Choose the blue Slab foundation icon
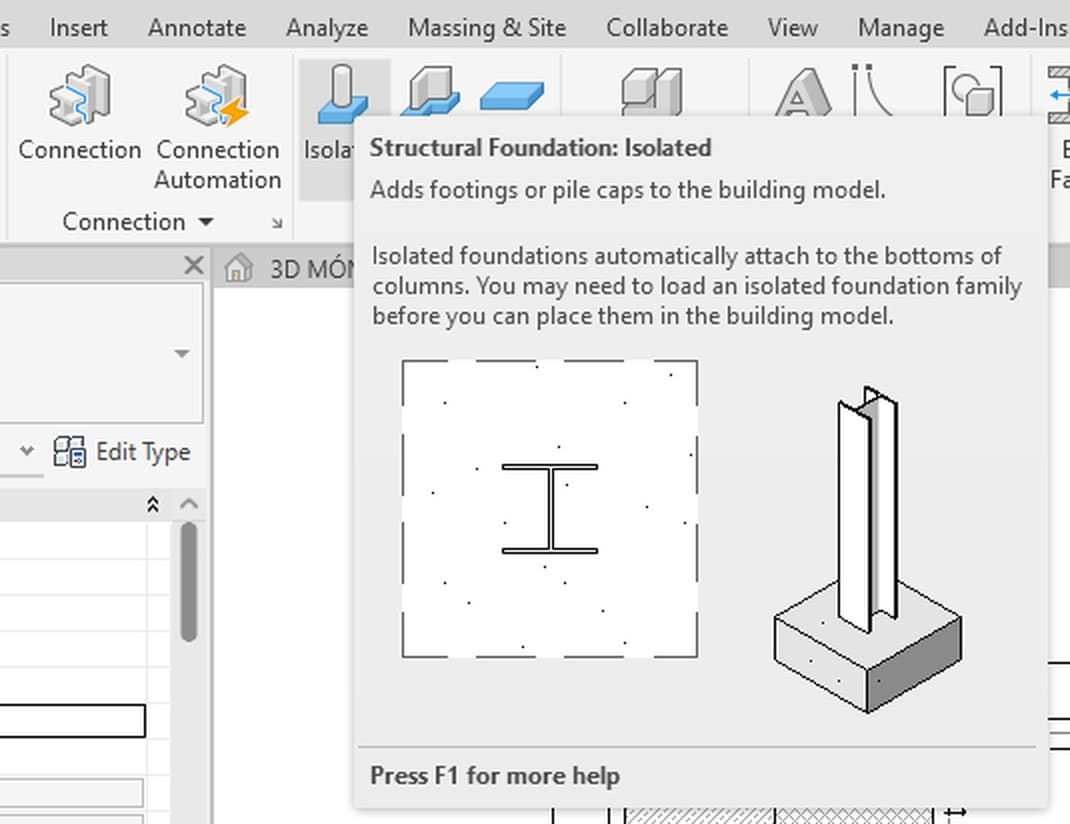This screenshot has height=824, width=1070. (x=512, y=95)
